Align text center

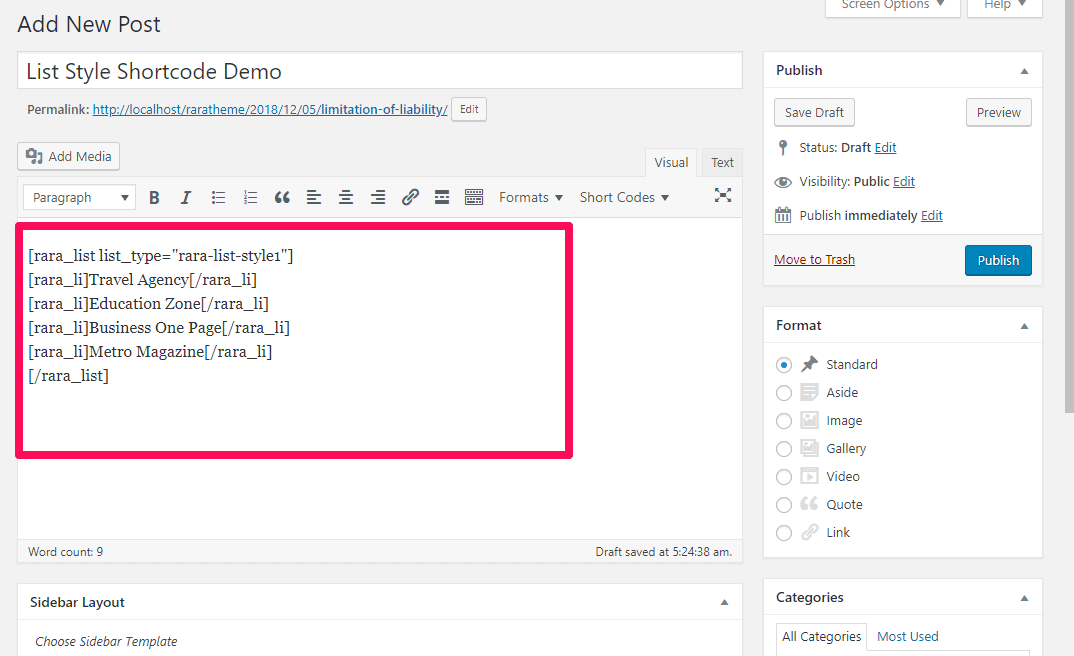tap(346, 197)
